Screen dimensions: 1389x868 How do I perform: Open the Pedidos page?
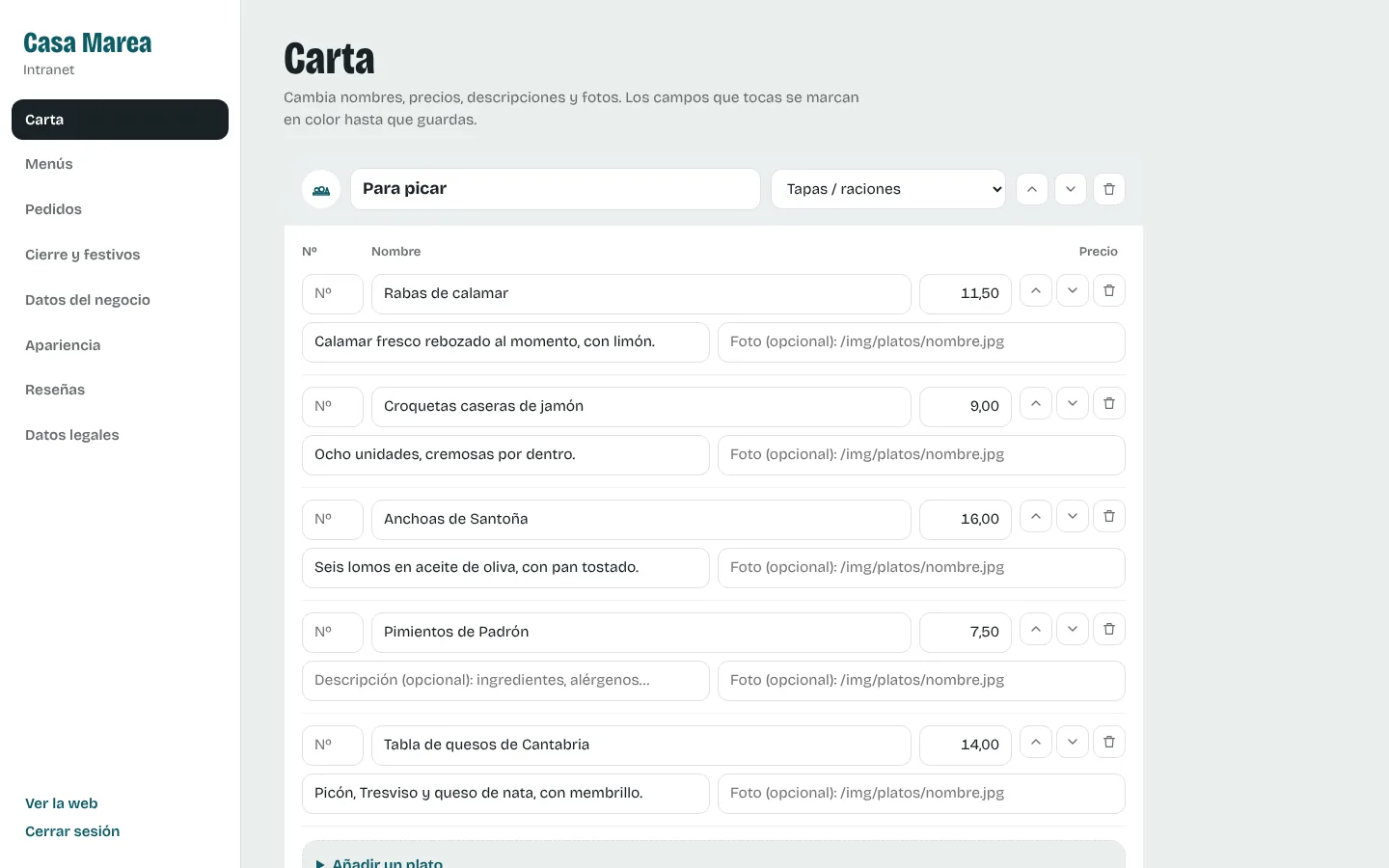click(x=120, y=209)
